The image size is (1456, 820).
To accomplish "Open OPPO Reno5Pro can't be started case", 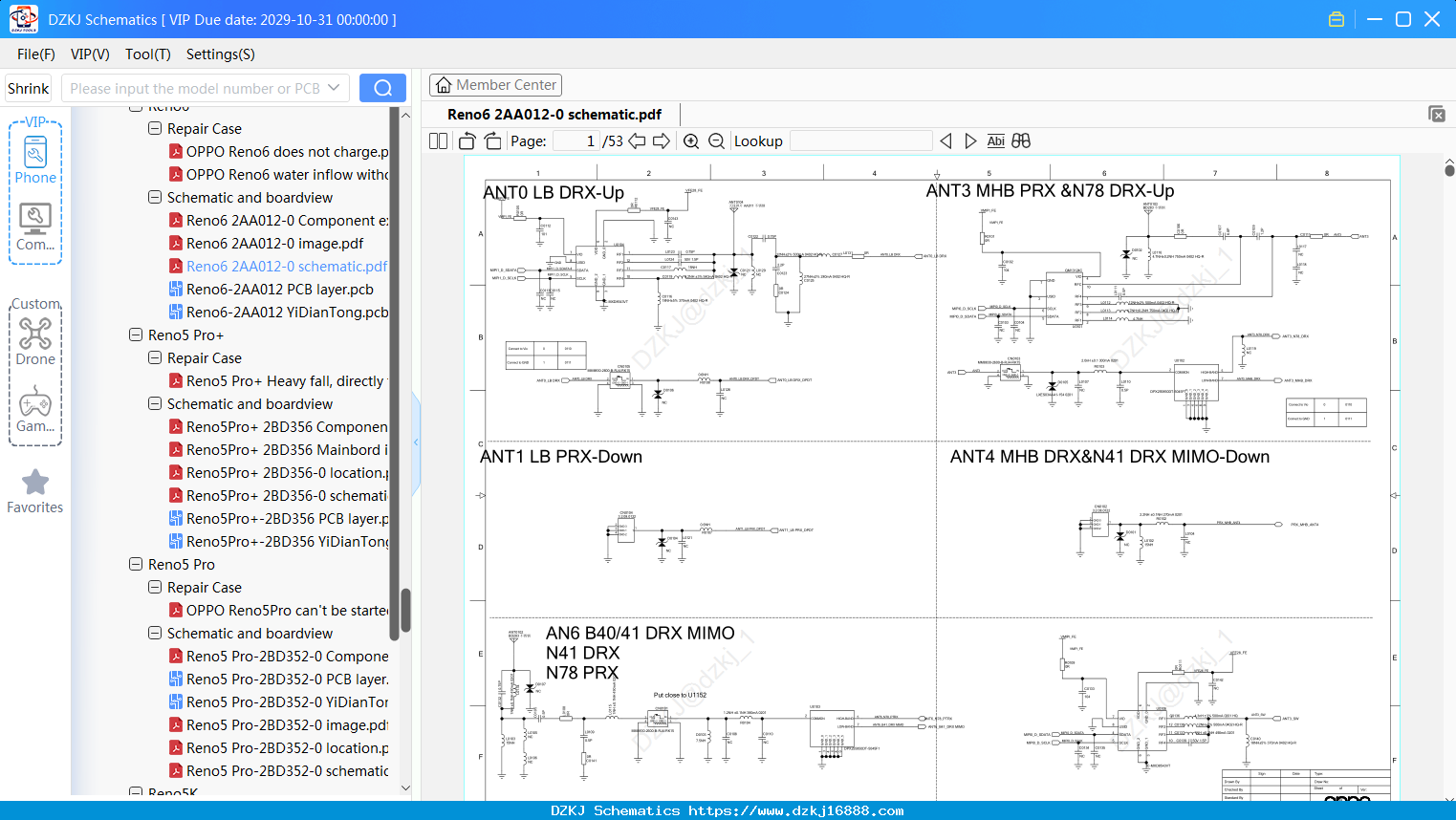I will click(x=288, y=610).
